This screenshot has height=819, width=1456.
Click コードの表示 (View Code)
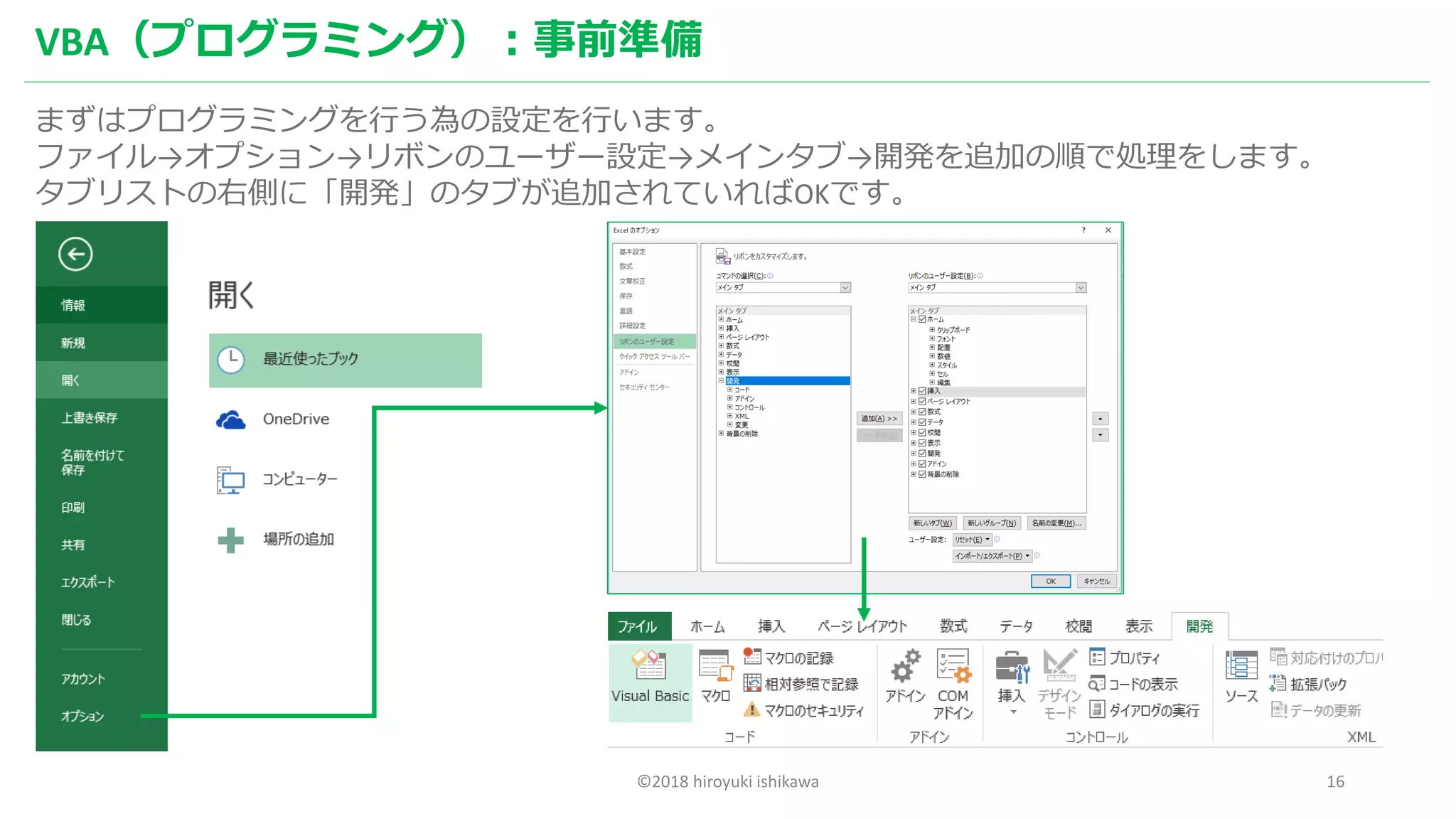pos(1133,684)
